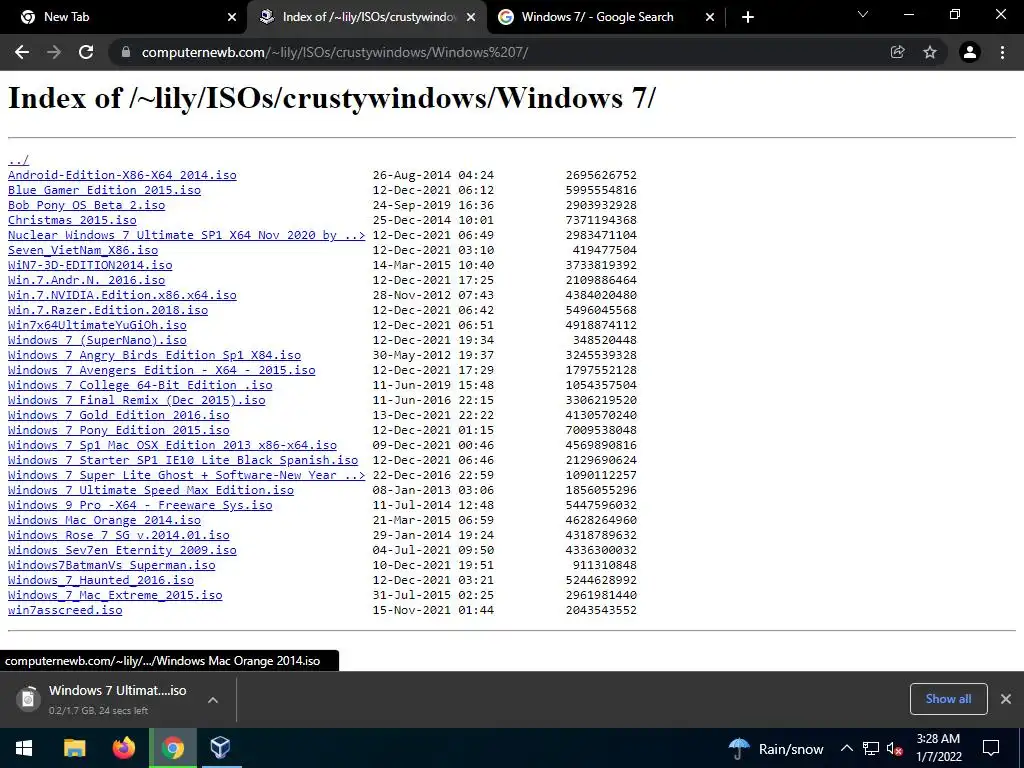Download Windows 7 Starter SP1 IE10 Lite

pos(183,460)
